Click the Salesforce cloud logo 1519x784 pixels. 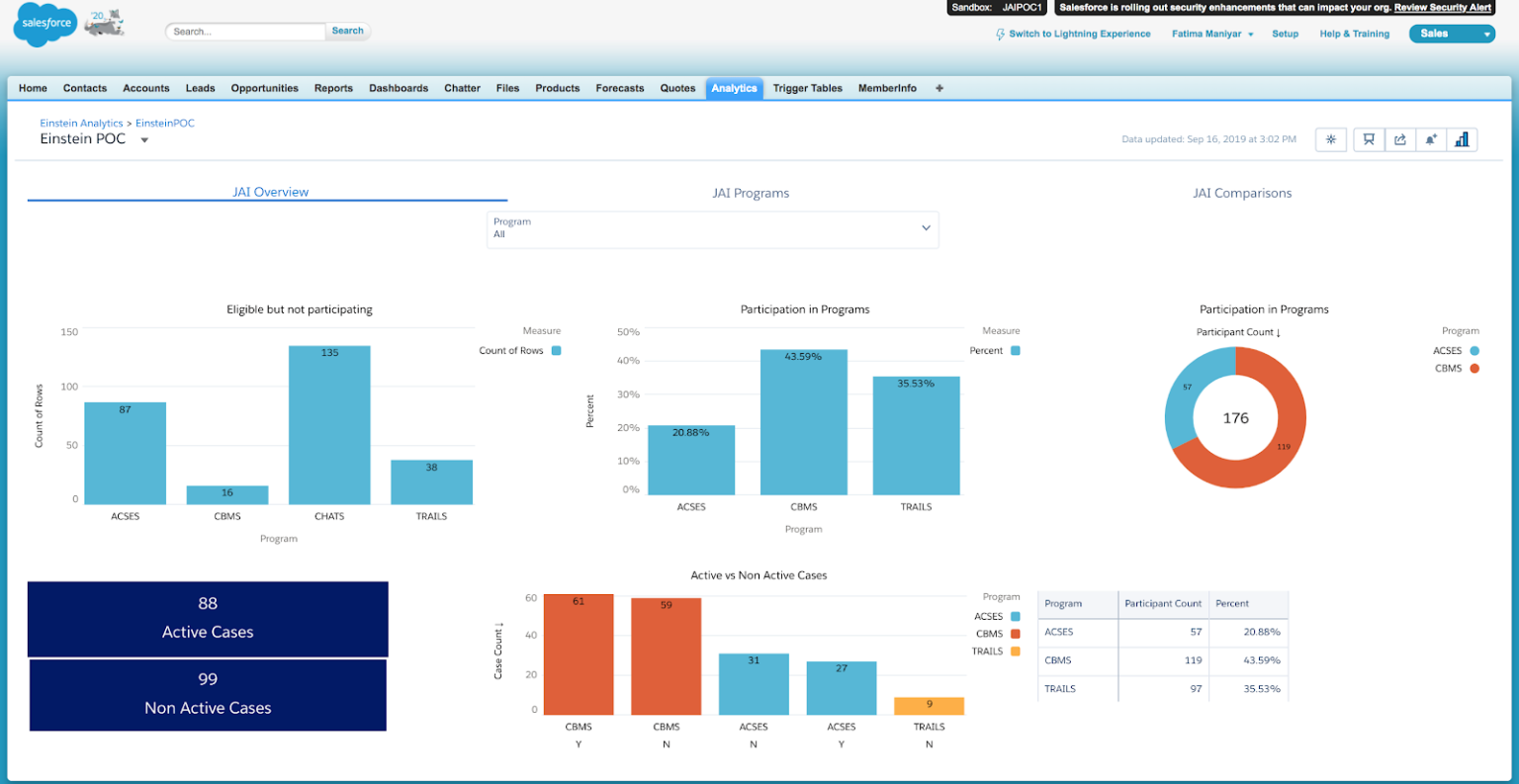(45, 24)
